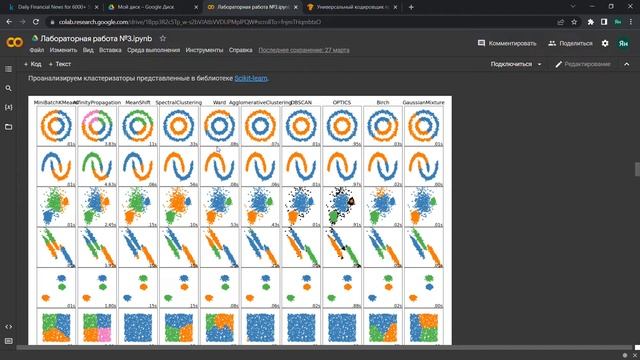Expand the Подключиться dropdown arrow
Viewport: 640px width, 360px height.
[x=540, y=64]
